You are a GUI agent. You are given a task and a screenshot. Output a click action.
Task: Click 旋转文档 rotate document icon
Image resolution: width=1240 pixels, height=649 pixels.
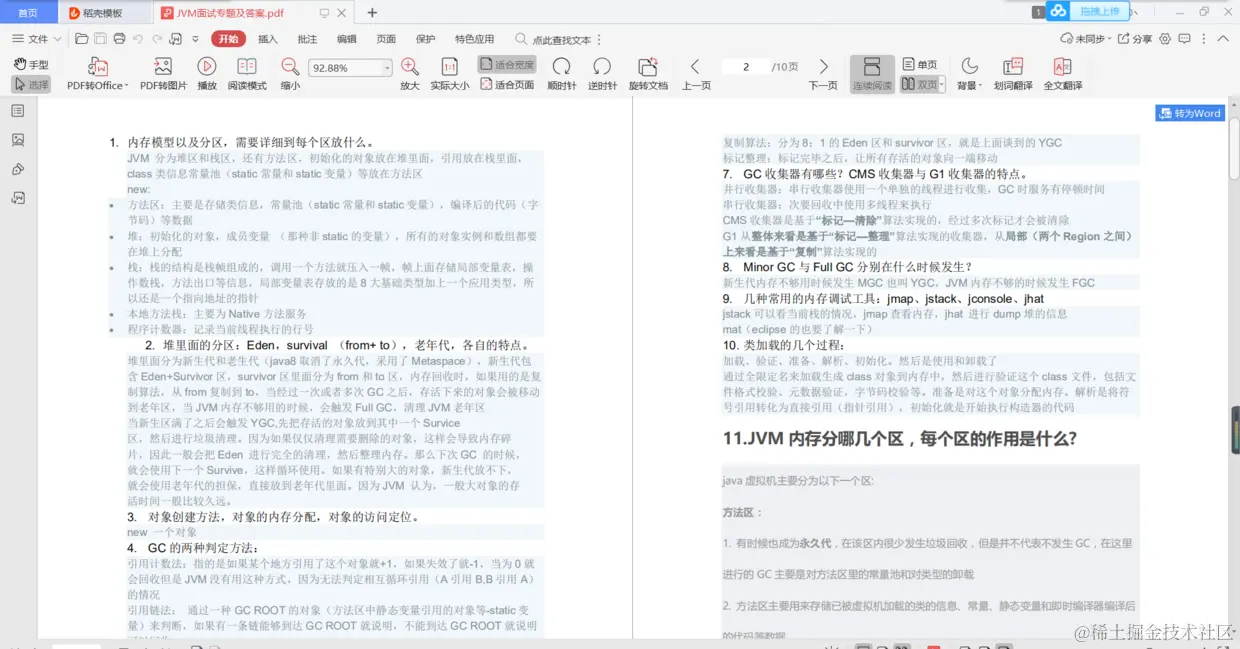pyautogui.click(x=648, y=67)
